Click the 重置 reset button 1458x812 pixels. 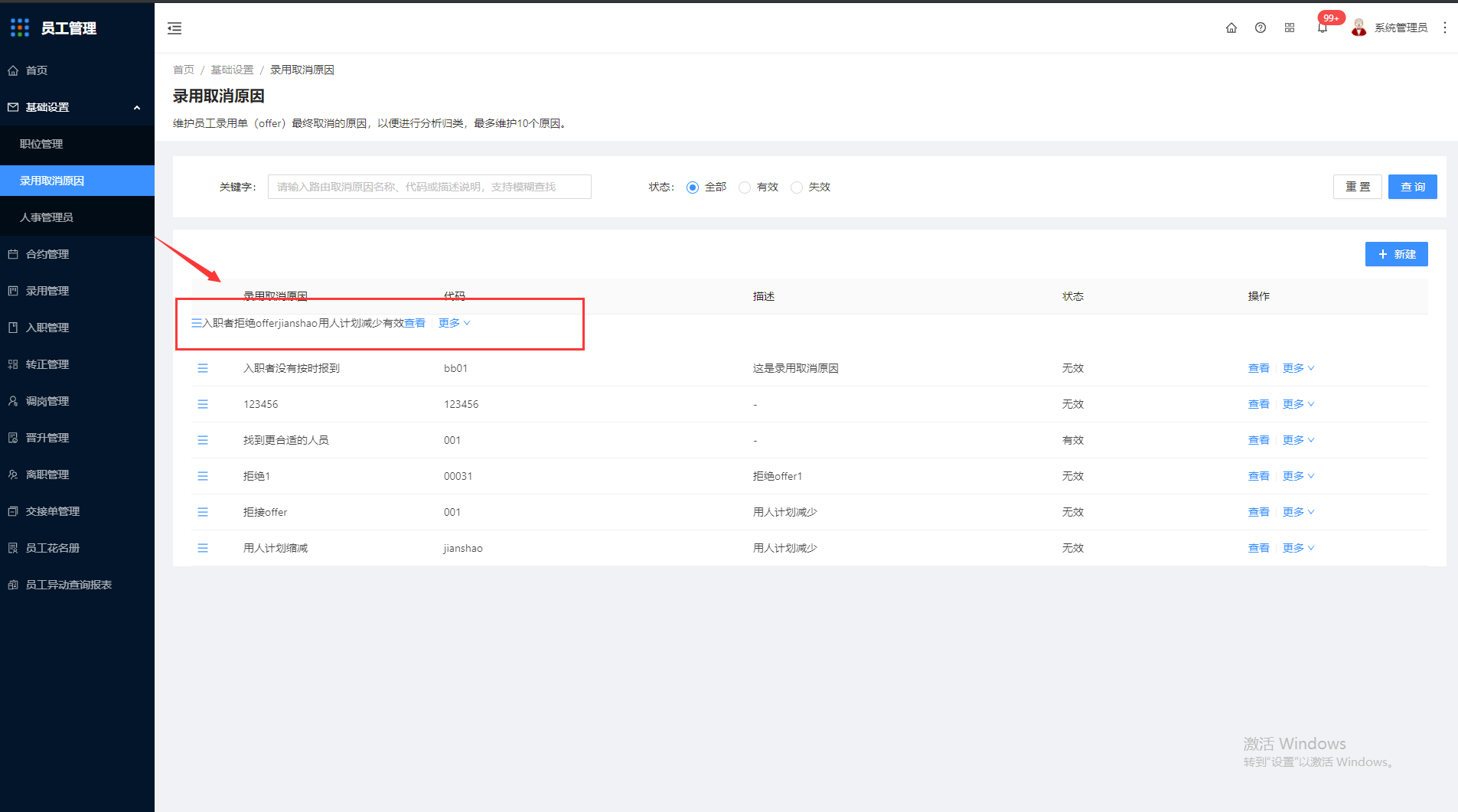[1358, 187]
